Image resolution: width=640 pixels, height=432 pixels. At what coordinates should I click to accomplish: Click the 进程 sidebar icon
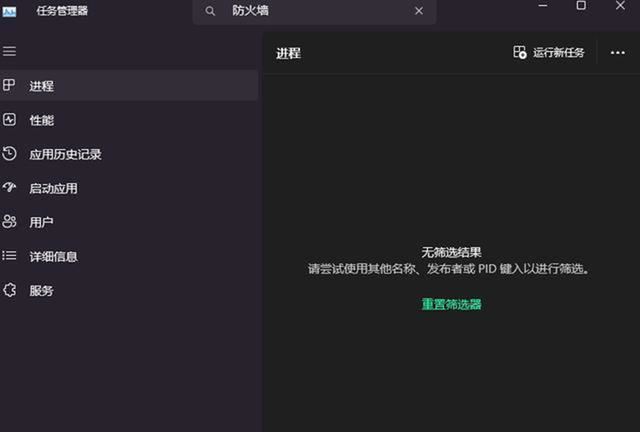(9, 85)
